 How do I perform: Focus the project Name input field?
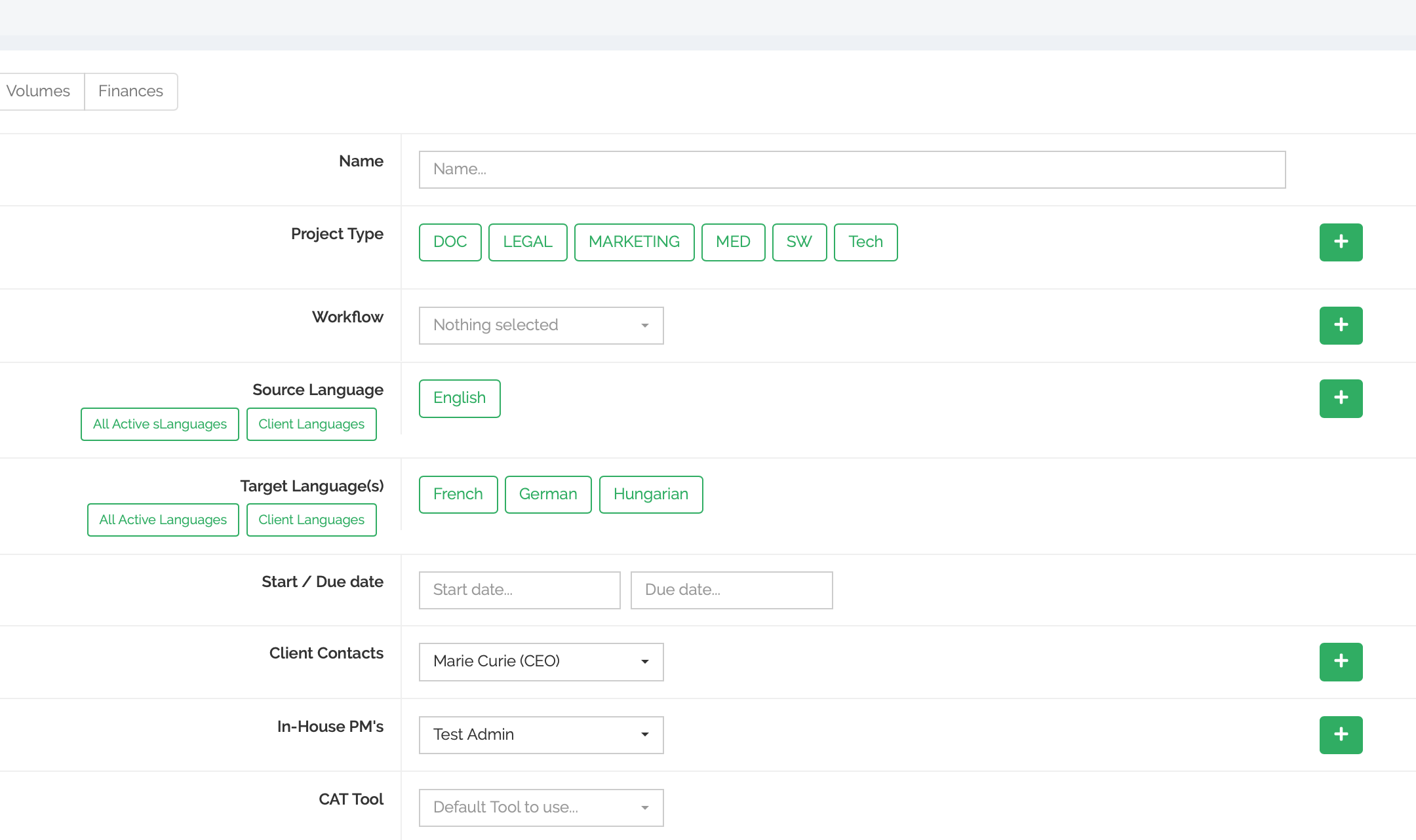(x=852, y=170)
